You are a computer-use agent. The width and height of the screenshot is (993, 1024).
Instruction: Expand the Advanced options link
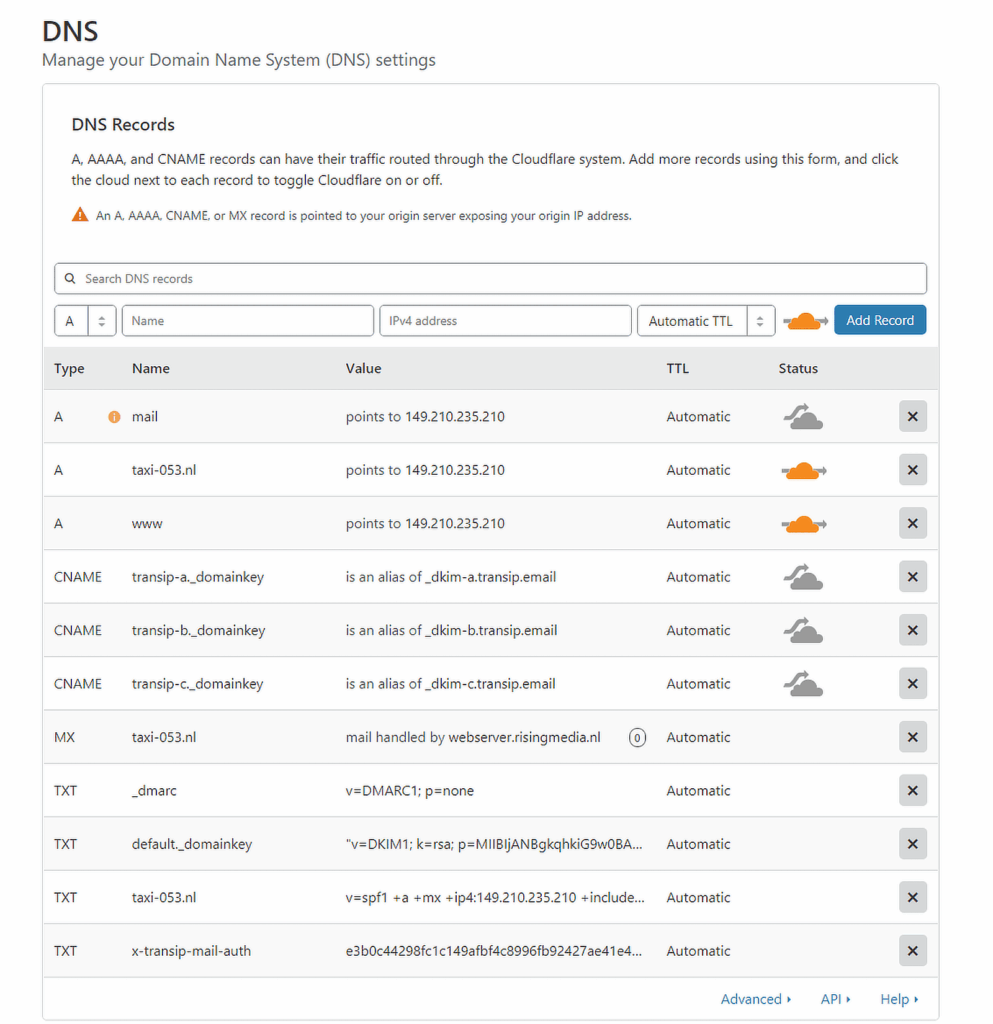point(756,999)
